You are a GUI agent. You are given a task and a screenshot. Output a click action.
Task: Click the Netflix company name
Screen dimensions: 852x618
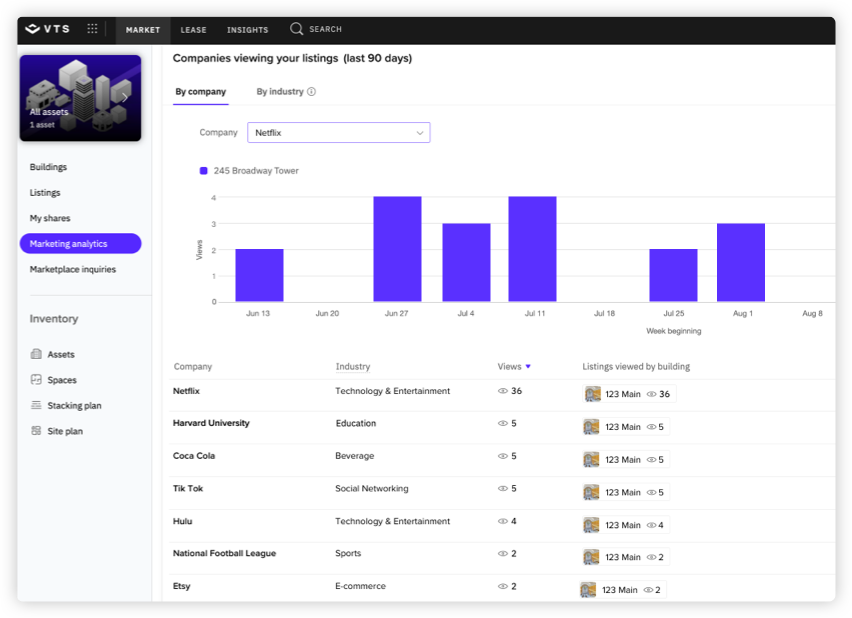pos(186,391)
